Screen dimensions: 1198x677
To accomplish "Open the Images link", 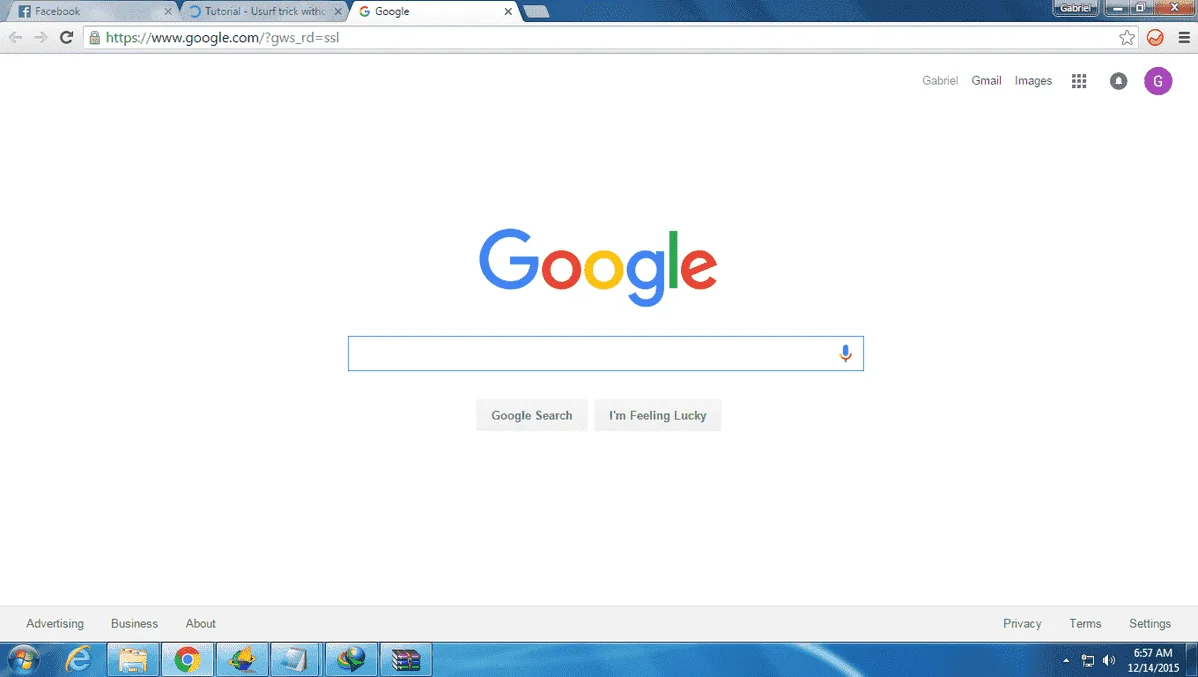I will pos(1033,81).
